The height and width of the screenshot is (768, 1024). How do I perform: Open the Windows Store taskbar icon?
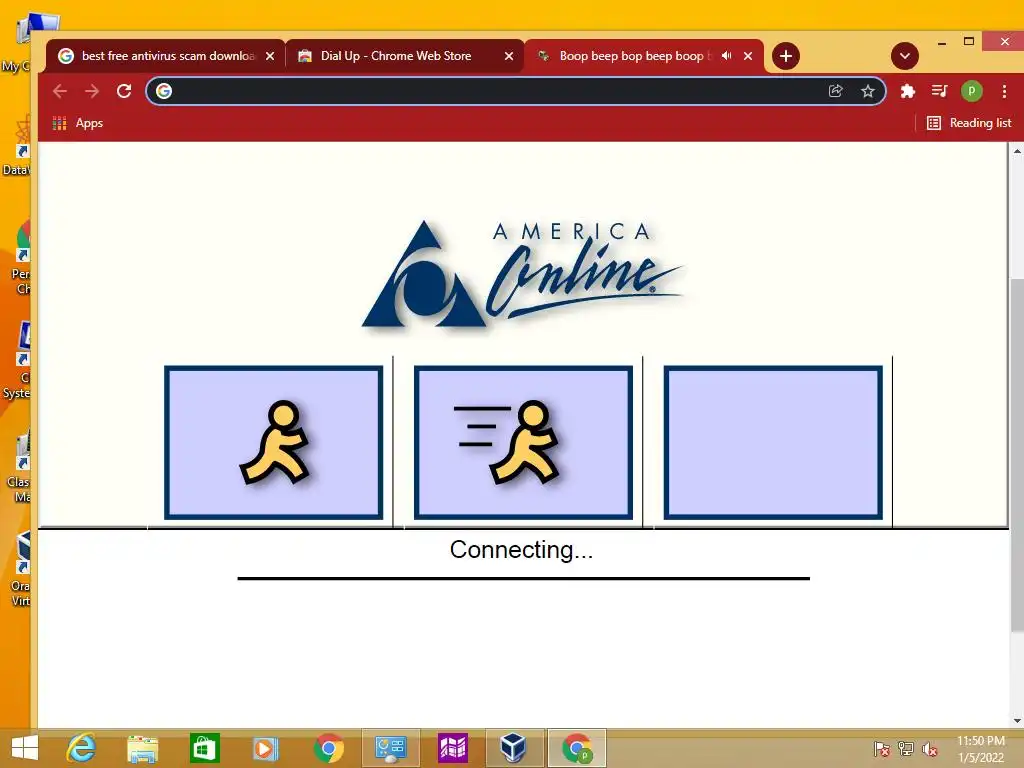pyautogui.click(x=204, y=748)
